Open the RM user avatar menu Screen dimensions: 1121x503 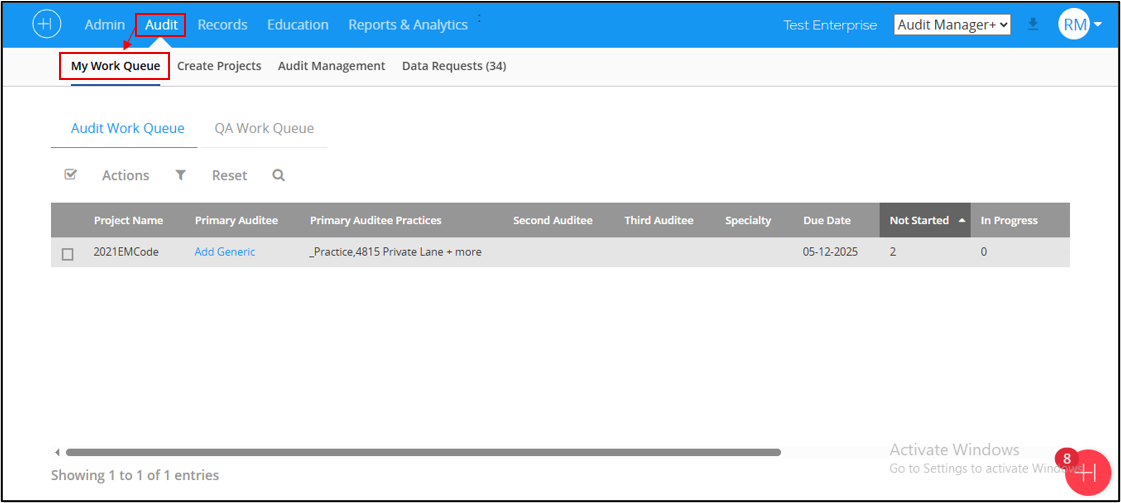[1079, 25]
